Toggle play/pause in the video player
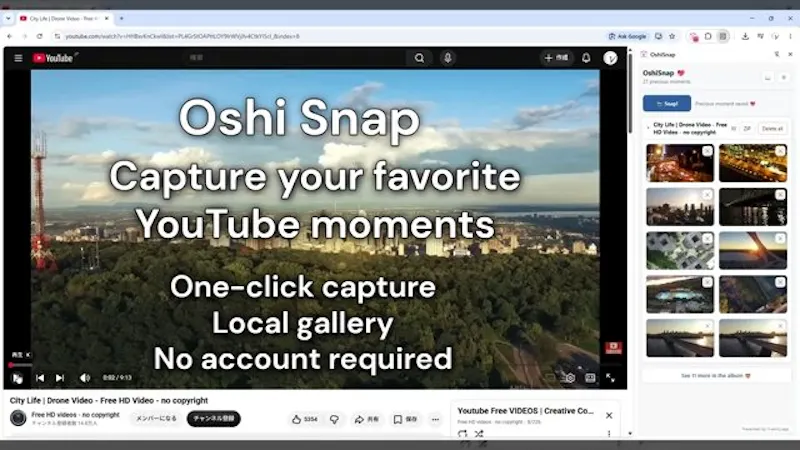 point(17,378)
